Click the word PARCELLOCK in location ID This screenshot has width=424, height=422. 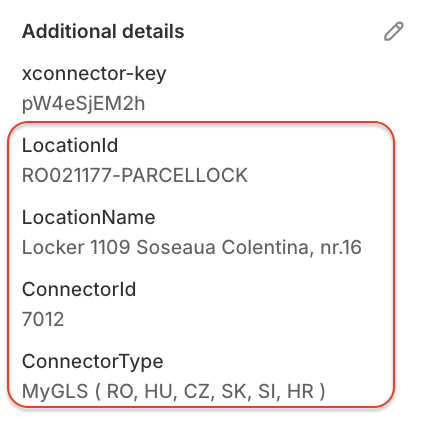click(x=185, y=175)
